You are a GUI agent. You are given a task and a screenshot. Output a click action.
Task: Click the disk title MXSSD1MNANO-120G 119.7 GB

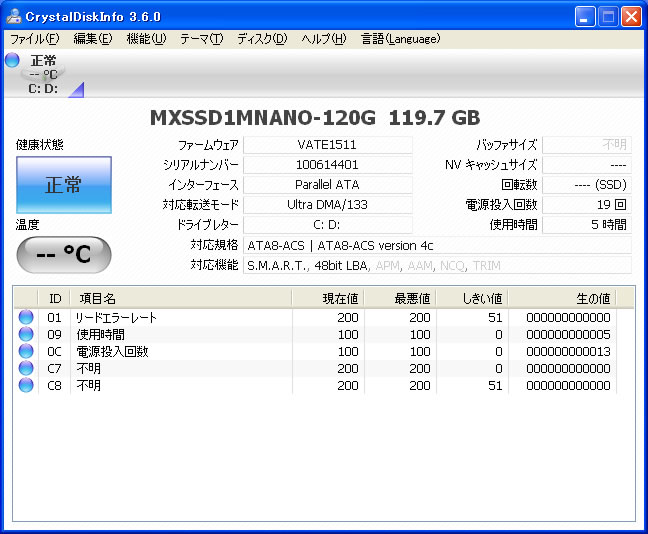[315, 118]
